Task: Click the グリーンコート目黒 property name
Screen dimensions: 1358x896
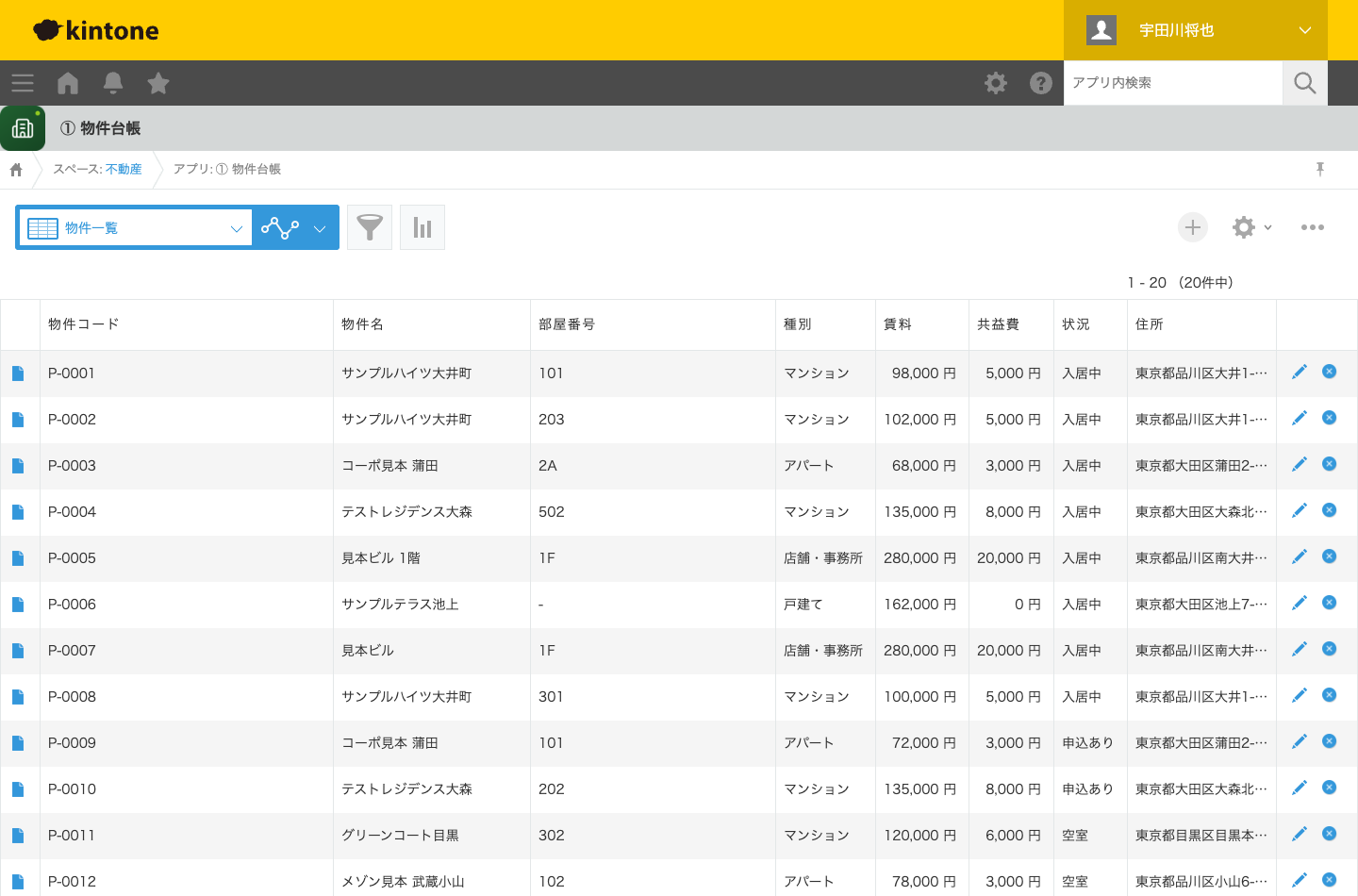Action: coord(401,836)
